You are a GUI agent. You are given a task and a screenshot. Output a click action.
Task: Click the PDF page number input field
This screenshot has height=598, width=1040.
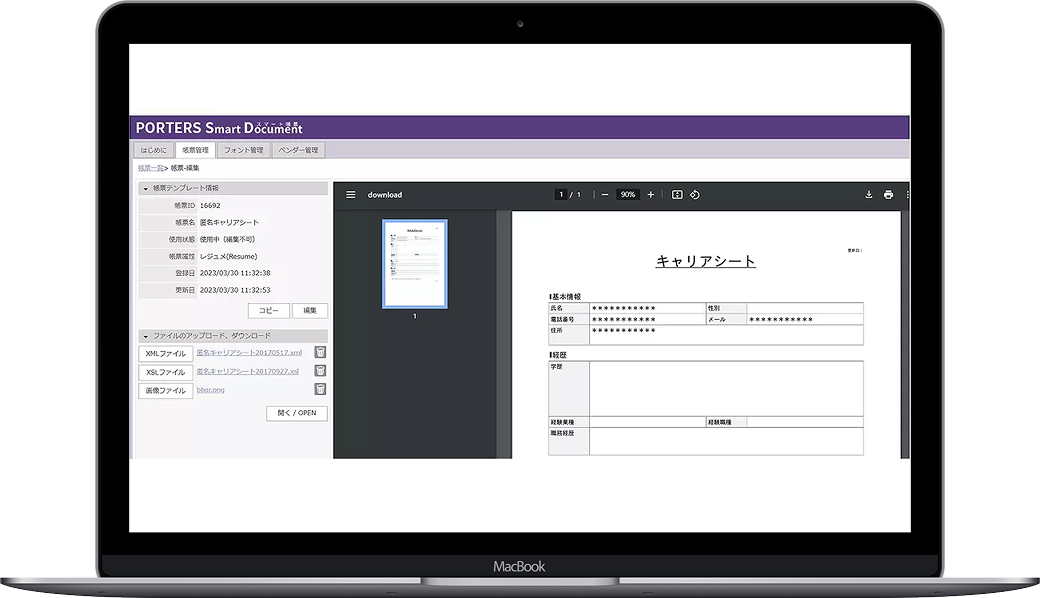point(561,195)
